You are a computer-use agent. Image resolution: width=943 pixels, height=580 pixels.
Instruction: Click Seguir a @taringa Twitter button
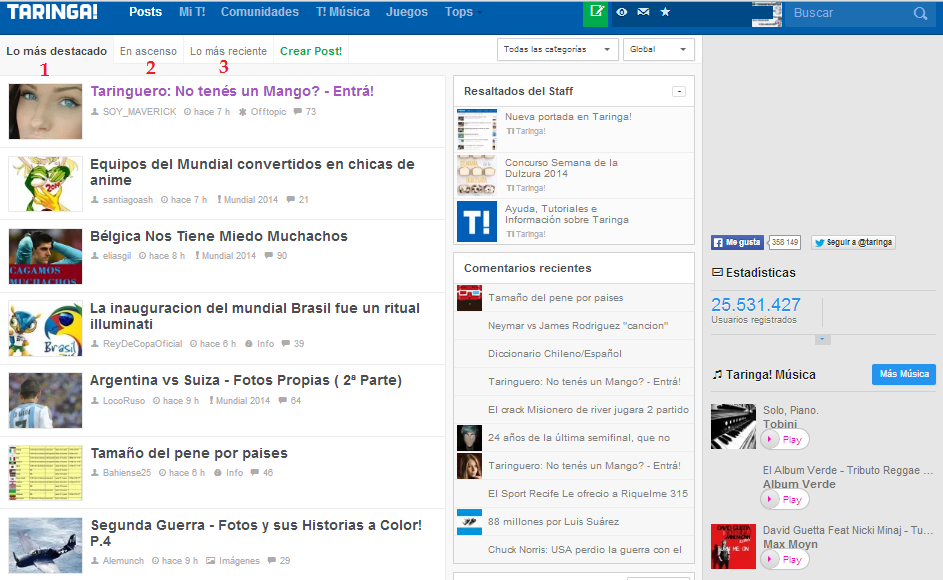point(853,242)
